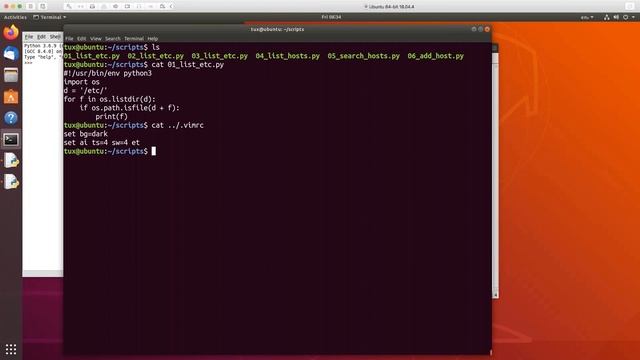Click file name 01_list_etc.py in ls output

coord(92,56)
